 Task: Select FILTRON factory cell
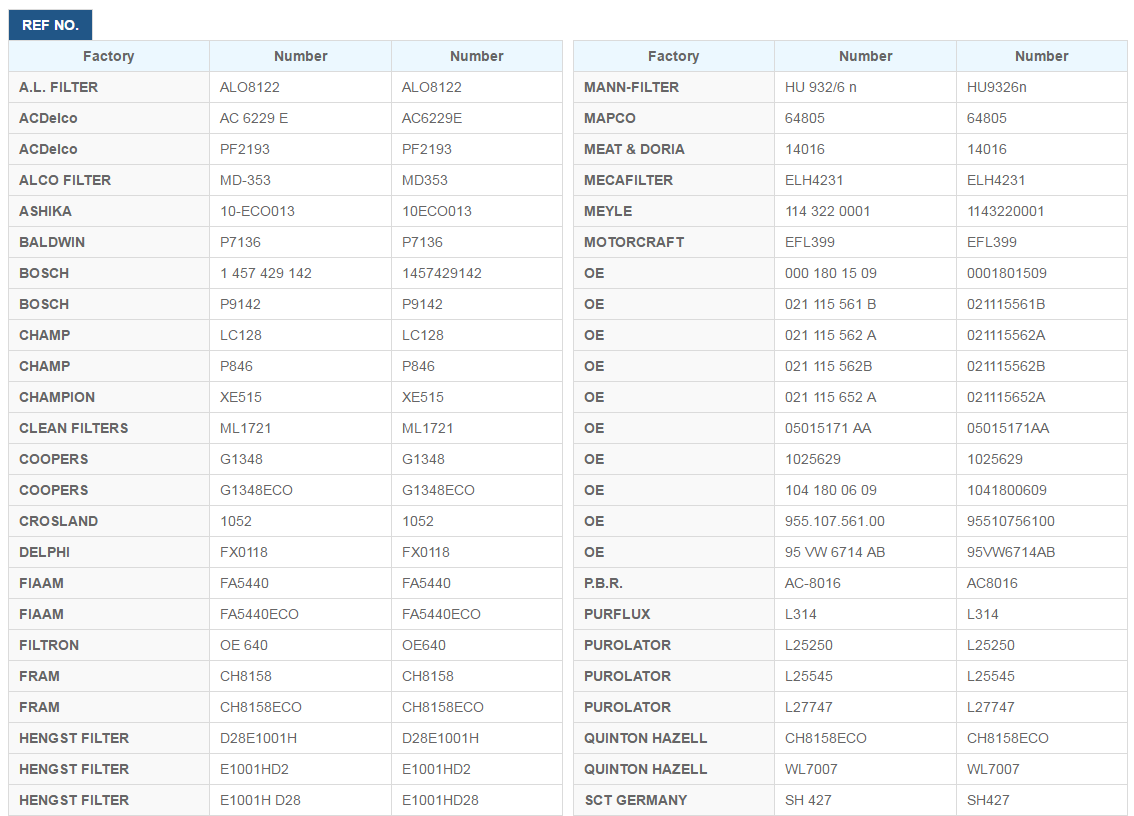pos(109,645)
